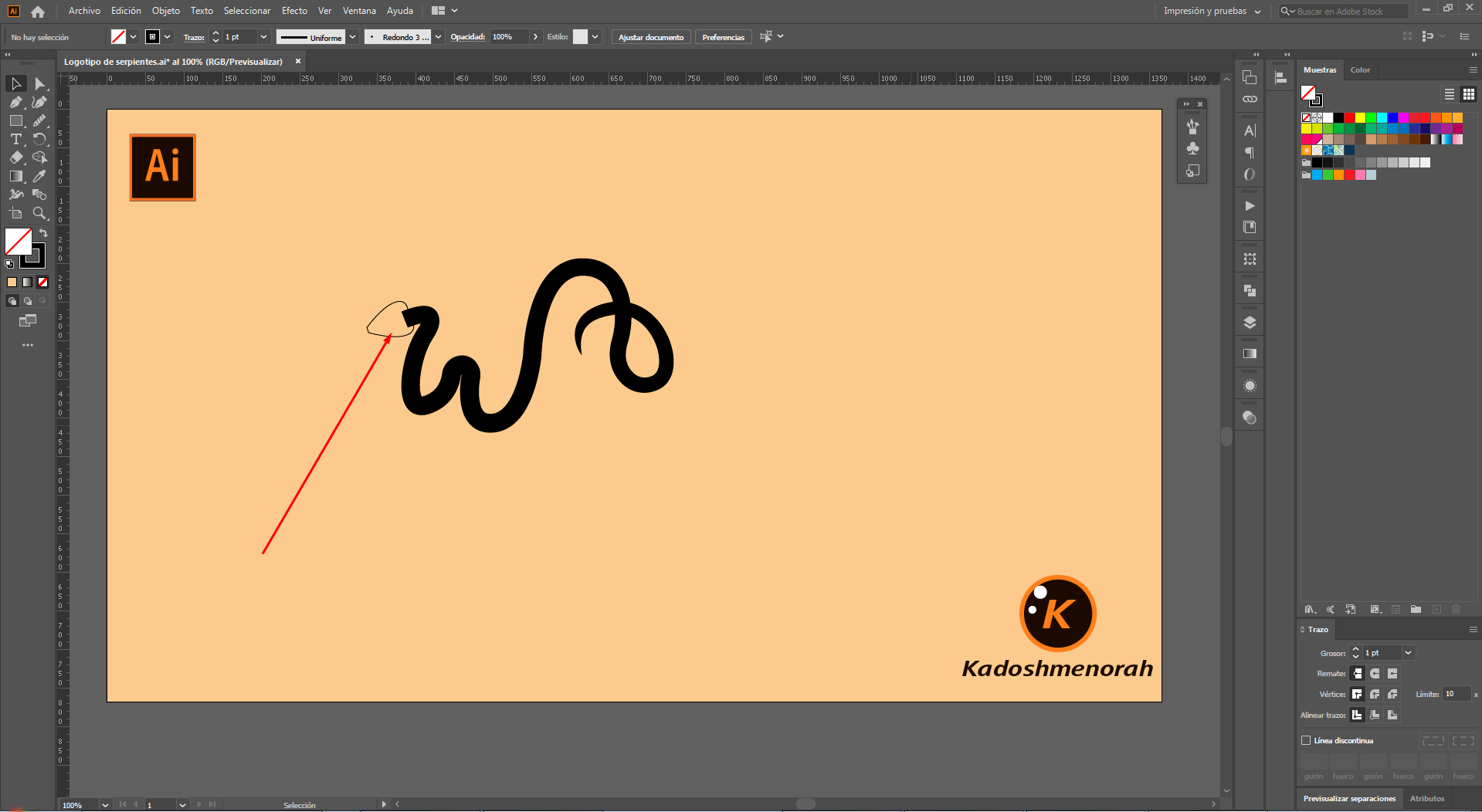Select the Artboard tool
Image resolution: width=1482 pixels, height=812 pixels.
click(16, 213)
